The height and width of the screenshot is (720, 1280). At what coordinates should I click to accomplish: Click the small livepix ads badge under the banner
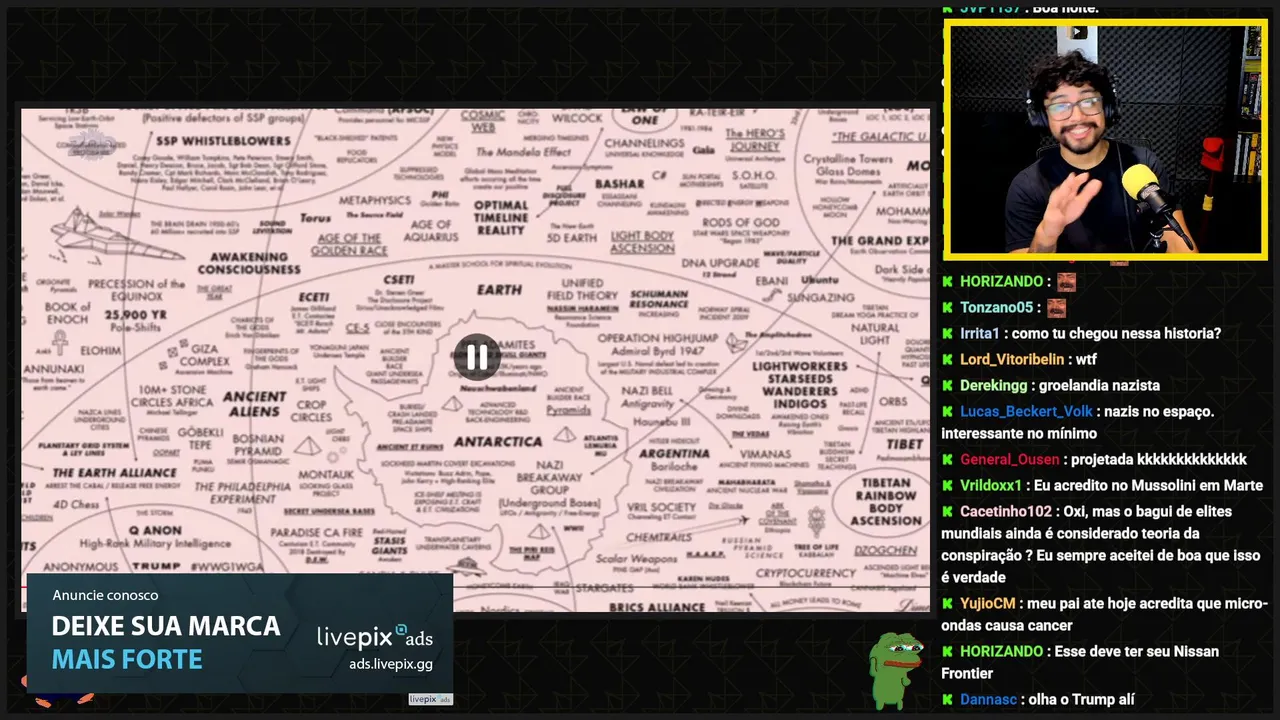[x=430, y=699]
